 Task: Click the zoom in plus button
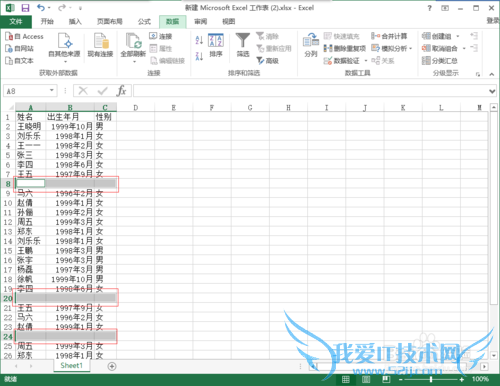tap(461, 379)
